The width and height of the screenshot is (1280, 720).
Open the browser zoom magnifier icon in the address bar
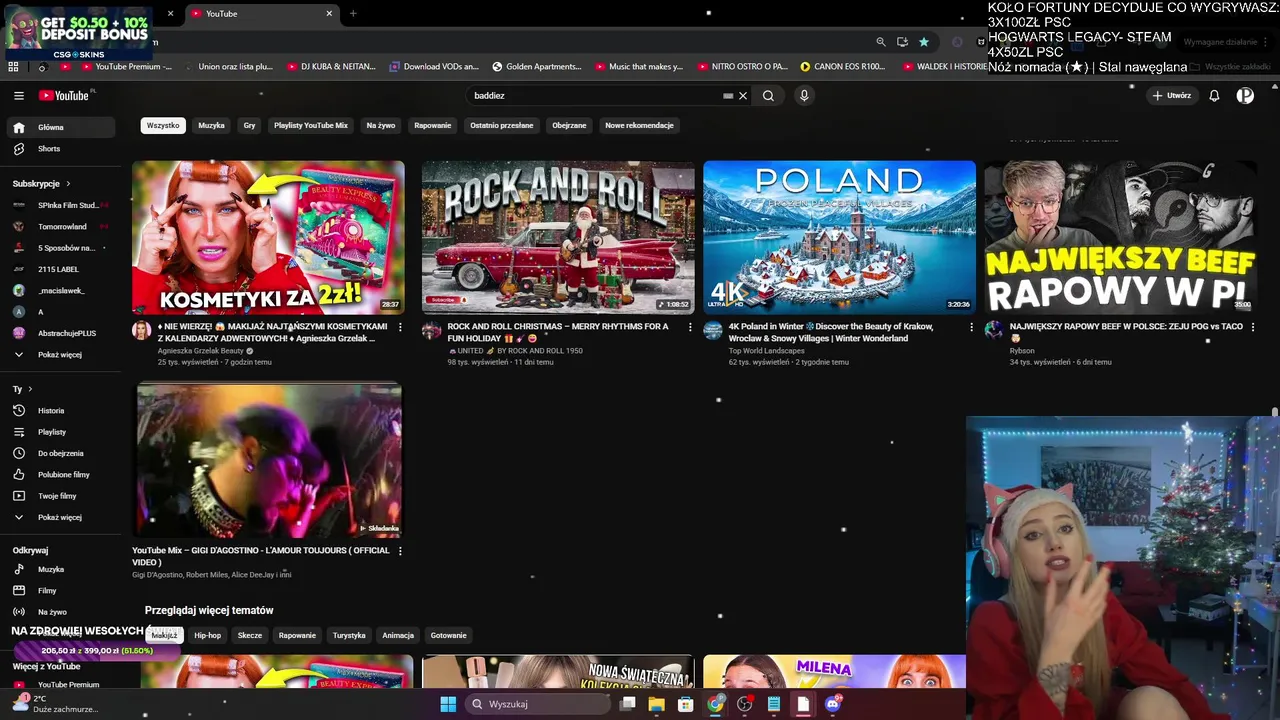point(880,42)
